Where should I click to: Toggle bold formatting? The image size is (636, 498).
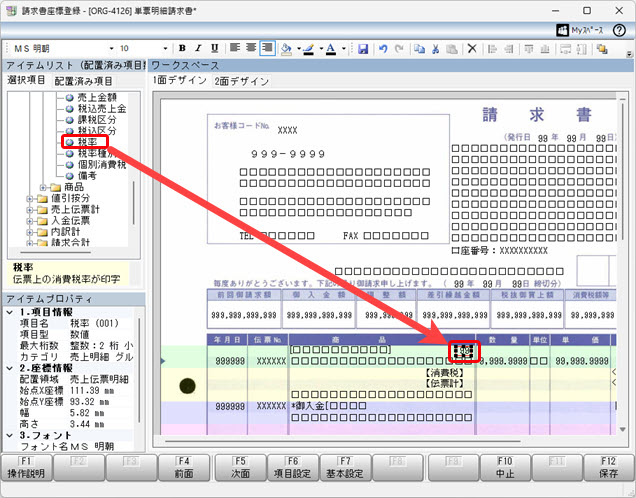(183, 48)
